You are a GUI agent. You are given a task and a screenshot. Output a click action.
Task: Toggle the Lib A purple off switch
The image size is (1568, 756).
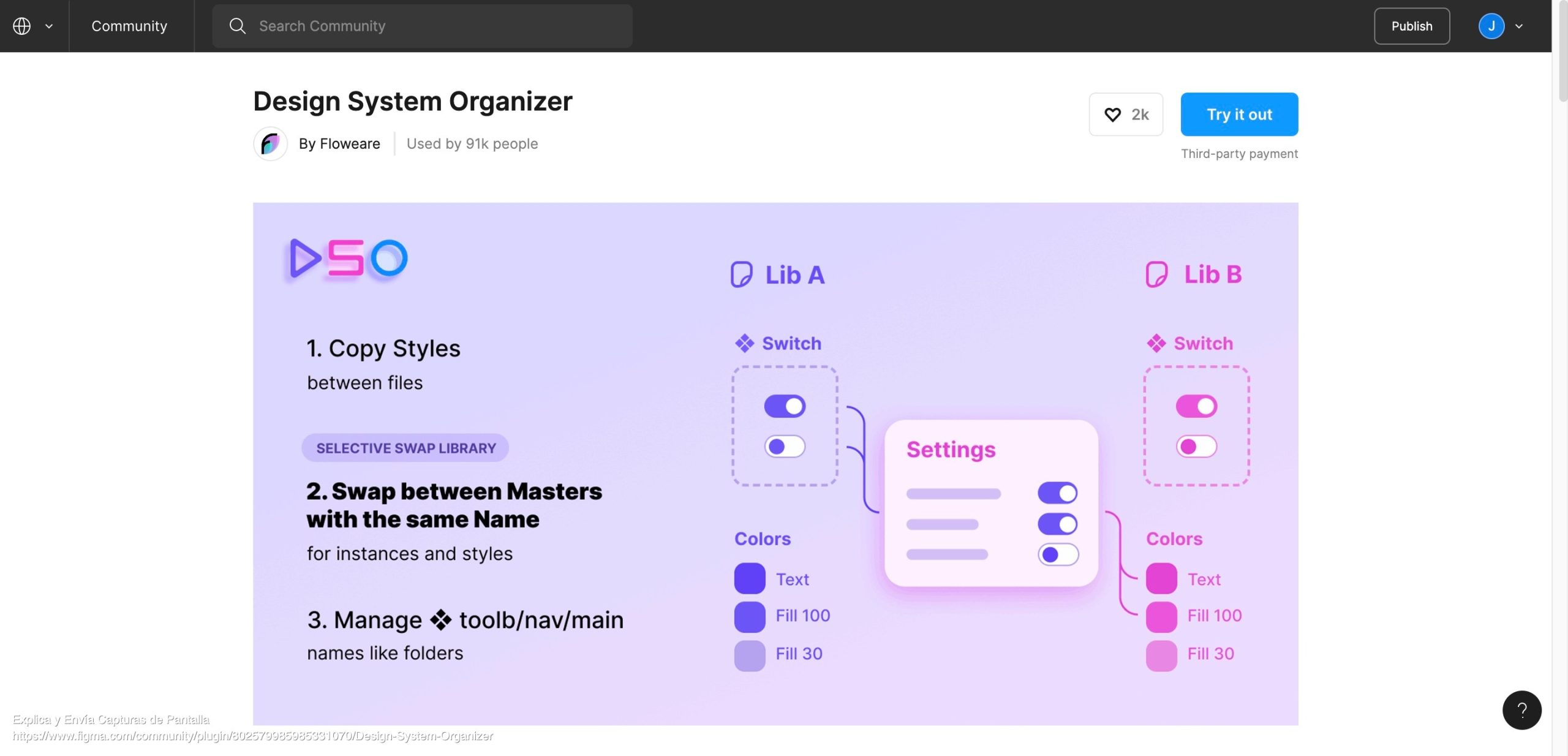click(785, 447)
